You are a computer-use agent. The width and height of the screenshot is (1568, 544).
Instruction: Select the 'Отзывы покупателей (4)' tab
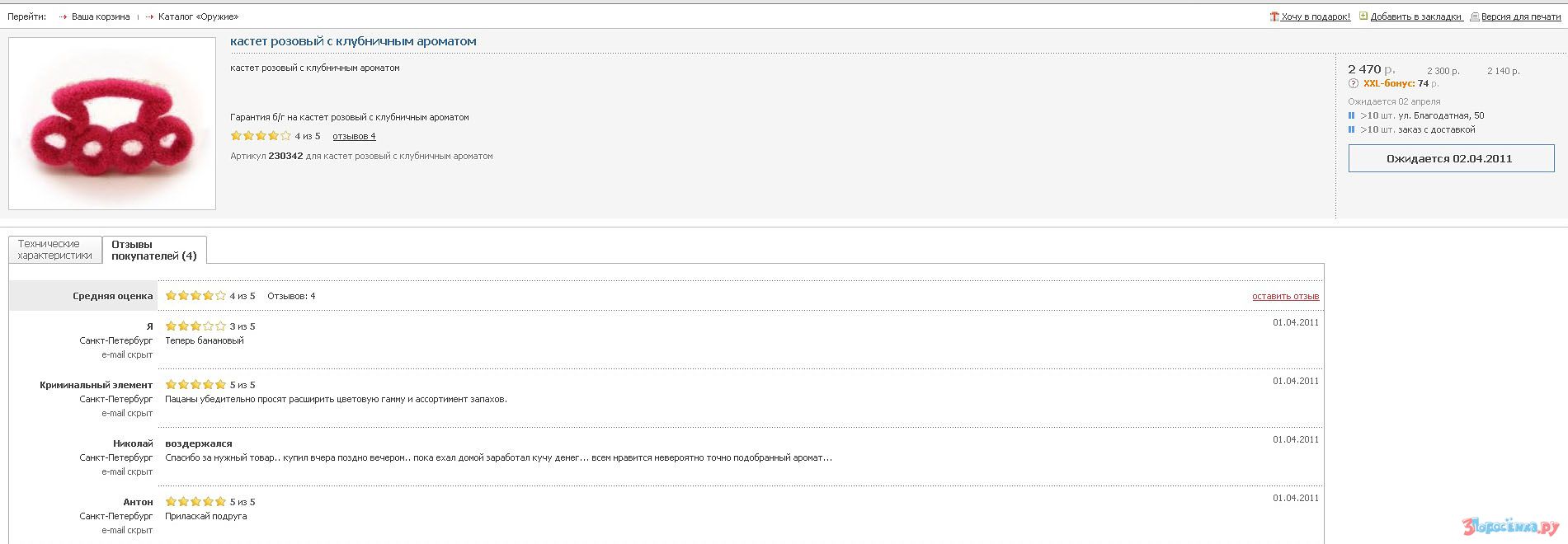click(154, 251)
